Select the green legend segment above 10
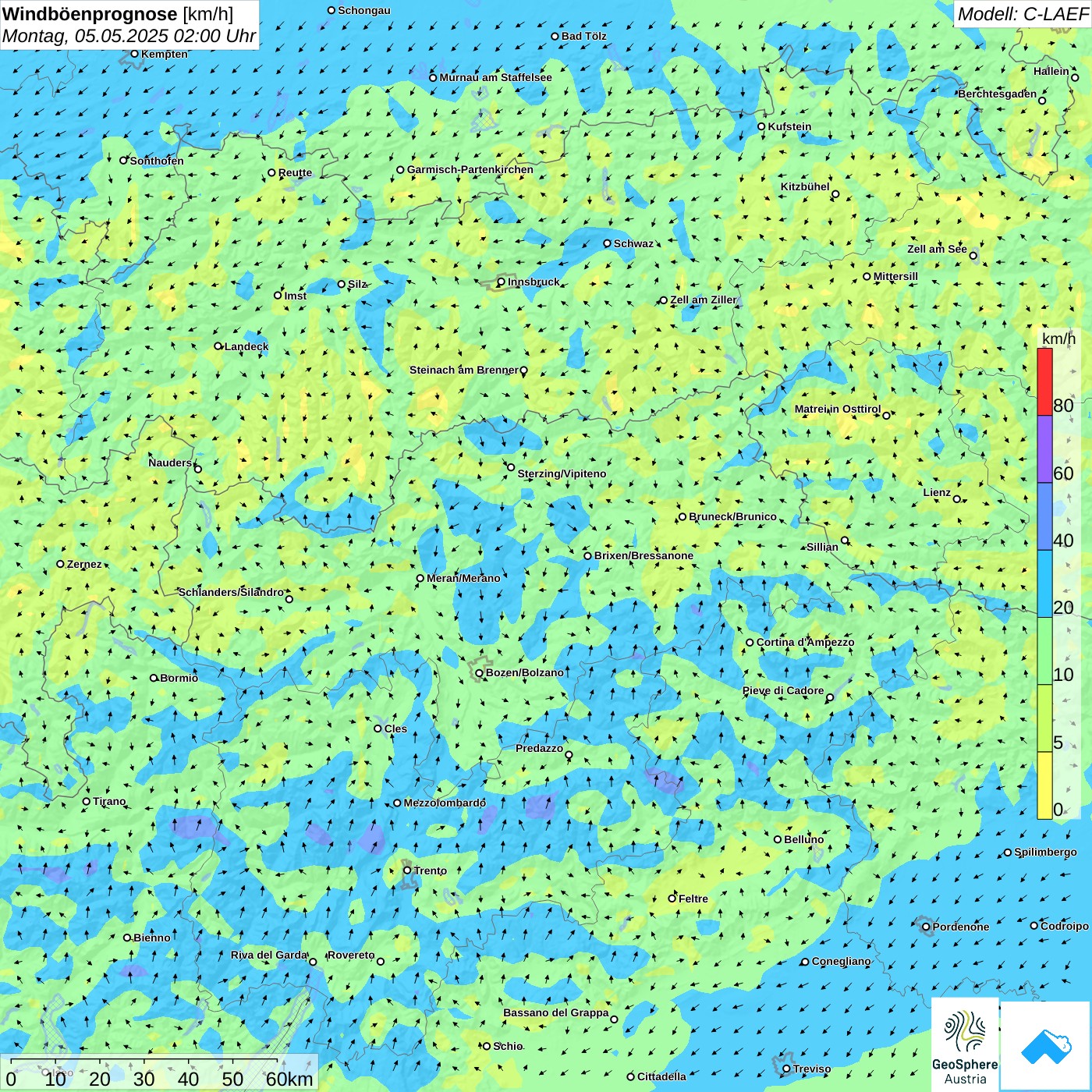Image resolution: width=1092 pixels, height=1092 pixels. coord(1044,651)
